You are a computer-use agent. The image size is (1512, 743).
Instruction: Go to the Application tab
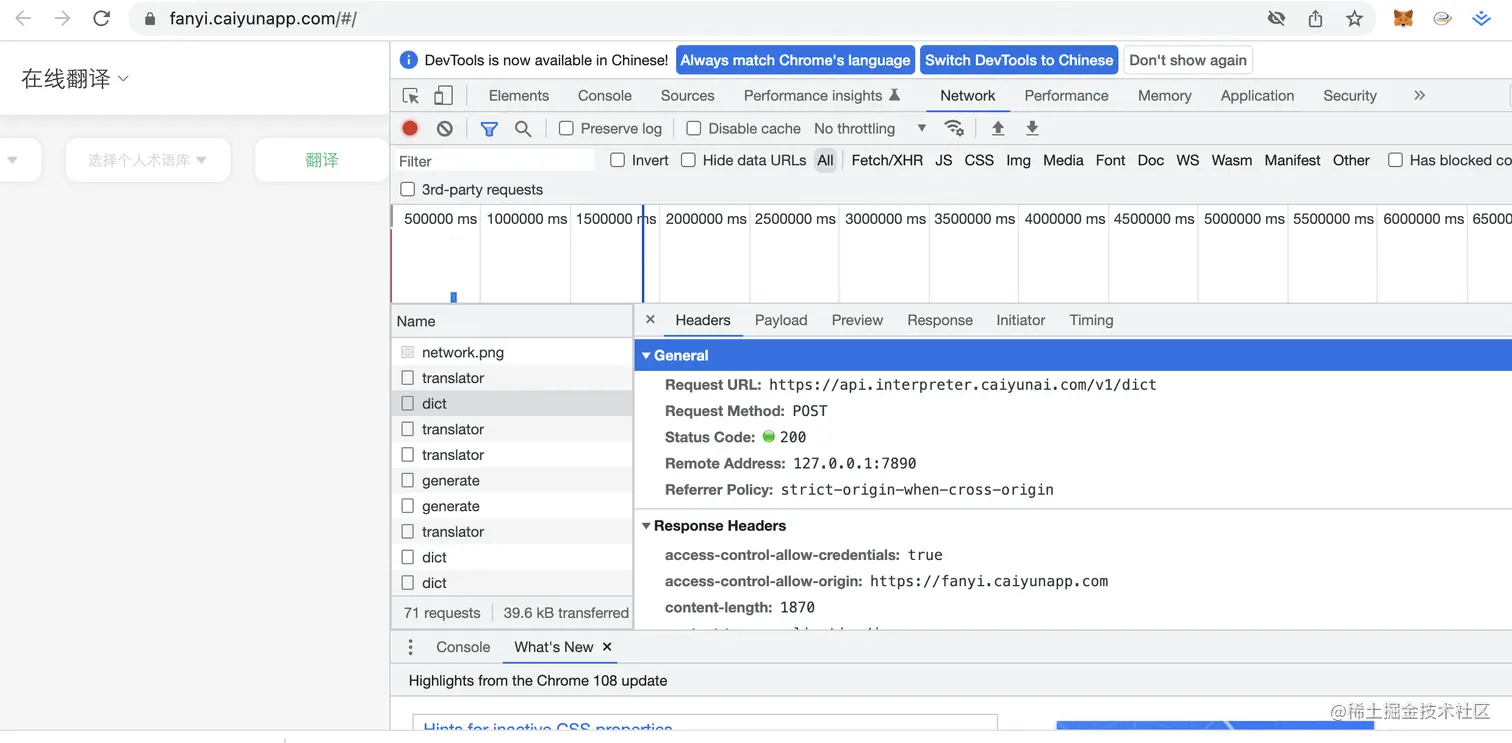(x=1257, y=96)
